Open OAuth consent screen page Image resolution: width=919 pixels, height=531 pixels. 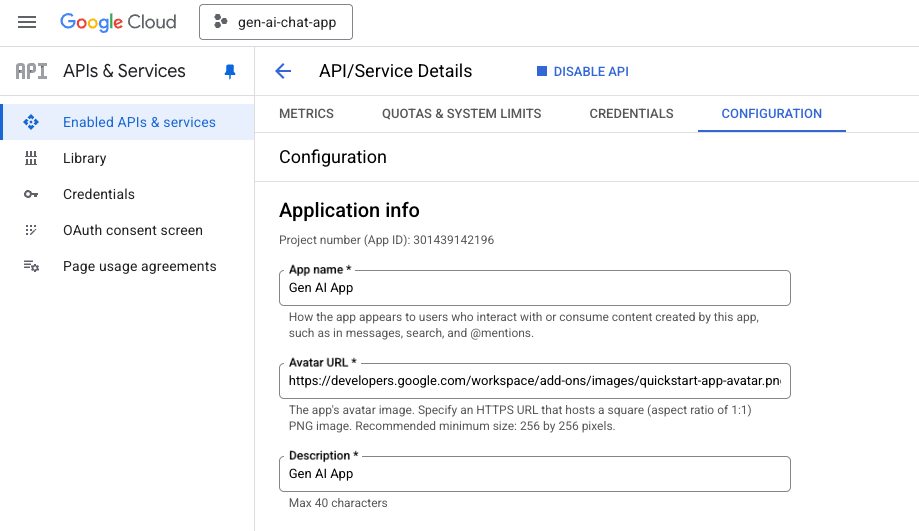(x=132, y=230)
